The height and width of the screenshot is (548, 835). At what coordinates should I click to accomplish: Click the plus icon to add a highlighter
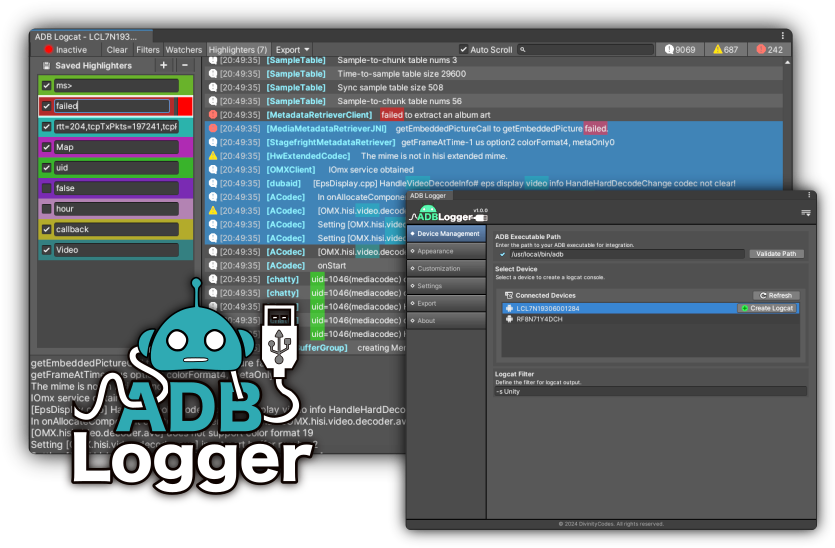tap(164, 66)
